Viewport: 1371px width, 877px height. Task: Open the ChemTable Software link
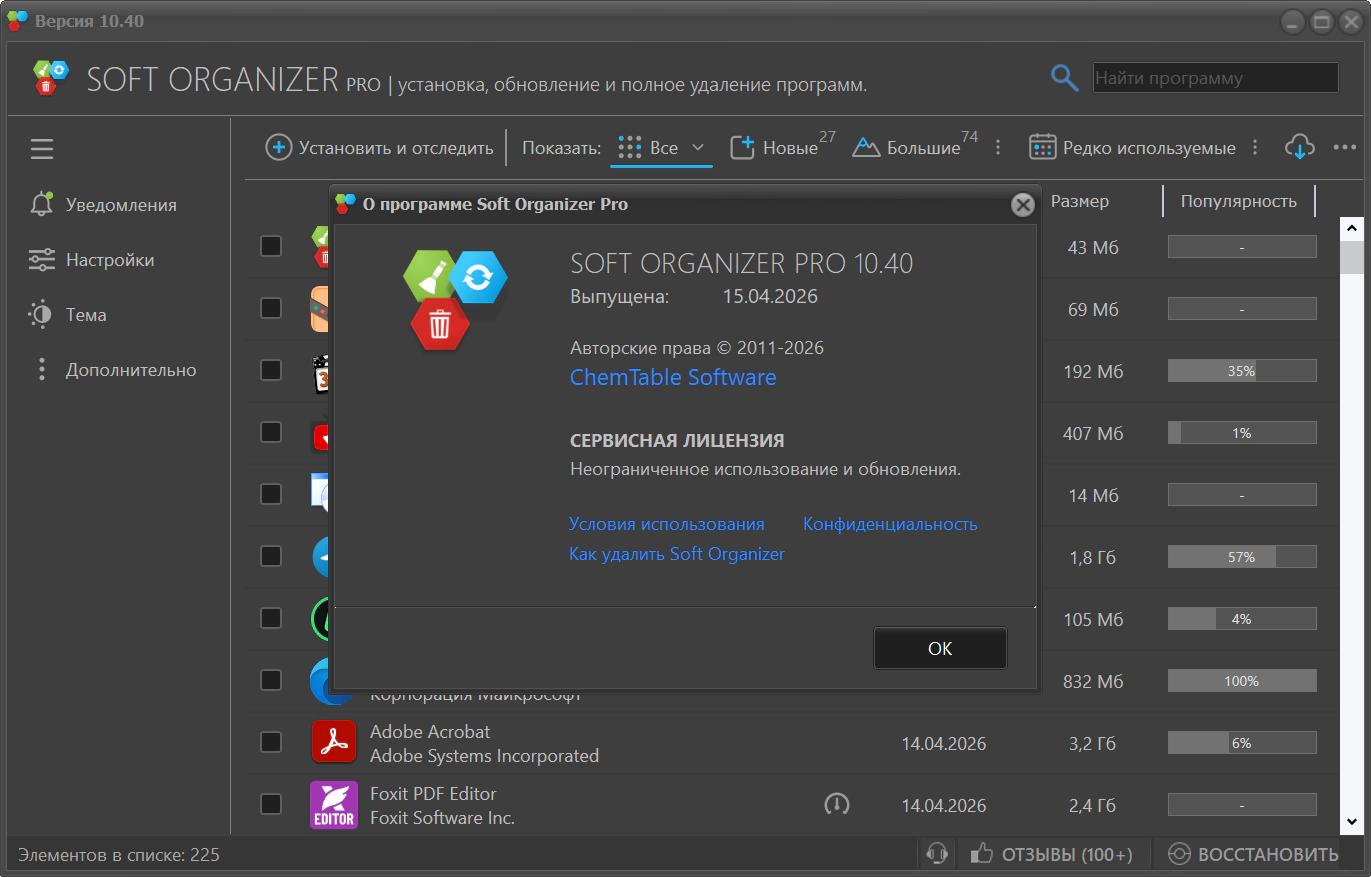tap(673, 377)
